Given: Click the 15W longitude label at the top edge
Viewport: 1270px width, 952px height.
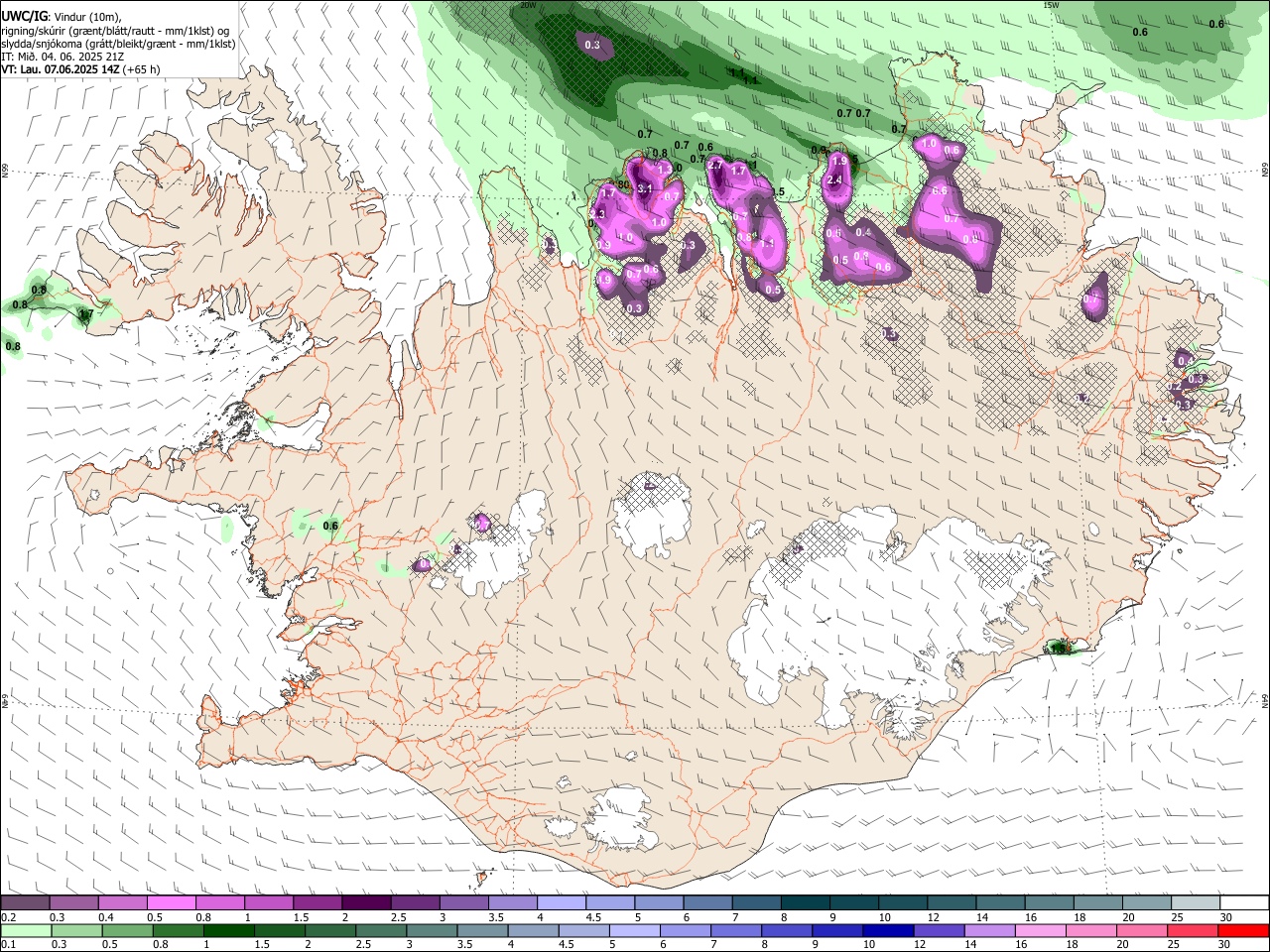Looking at the screenshot, I should pyautogui.click(x=1052, y=5).
